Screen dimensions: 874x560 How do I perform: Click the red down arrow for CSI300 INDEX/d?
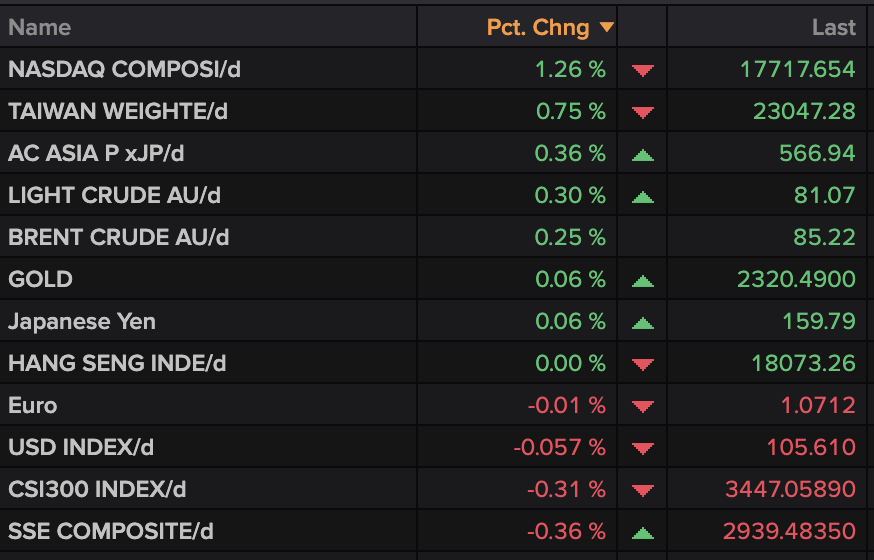[643, 490]
